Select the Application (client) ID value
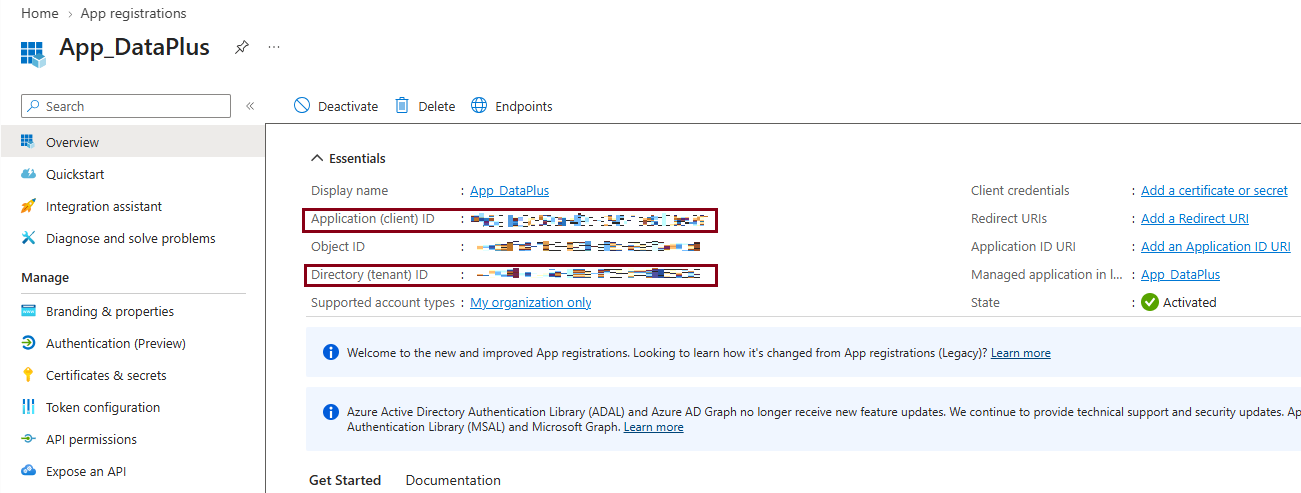This screenshot has height=493, width=1301. pos(588,218)
